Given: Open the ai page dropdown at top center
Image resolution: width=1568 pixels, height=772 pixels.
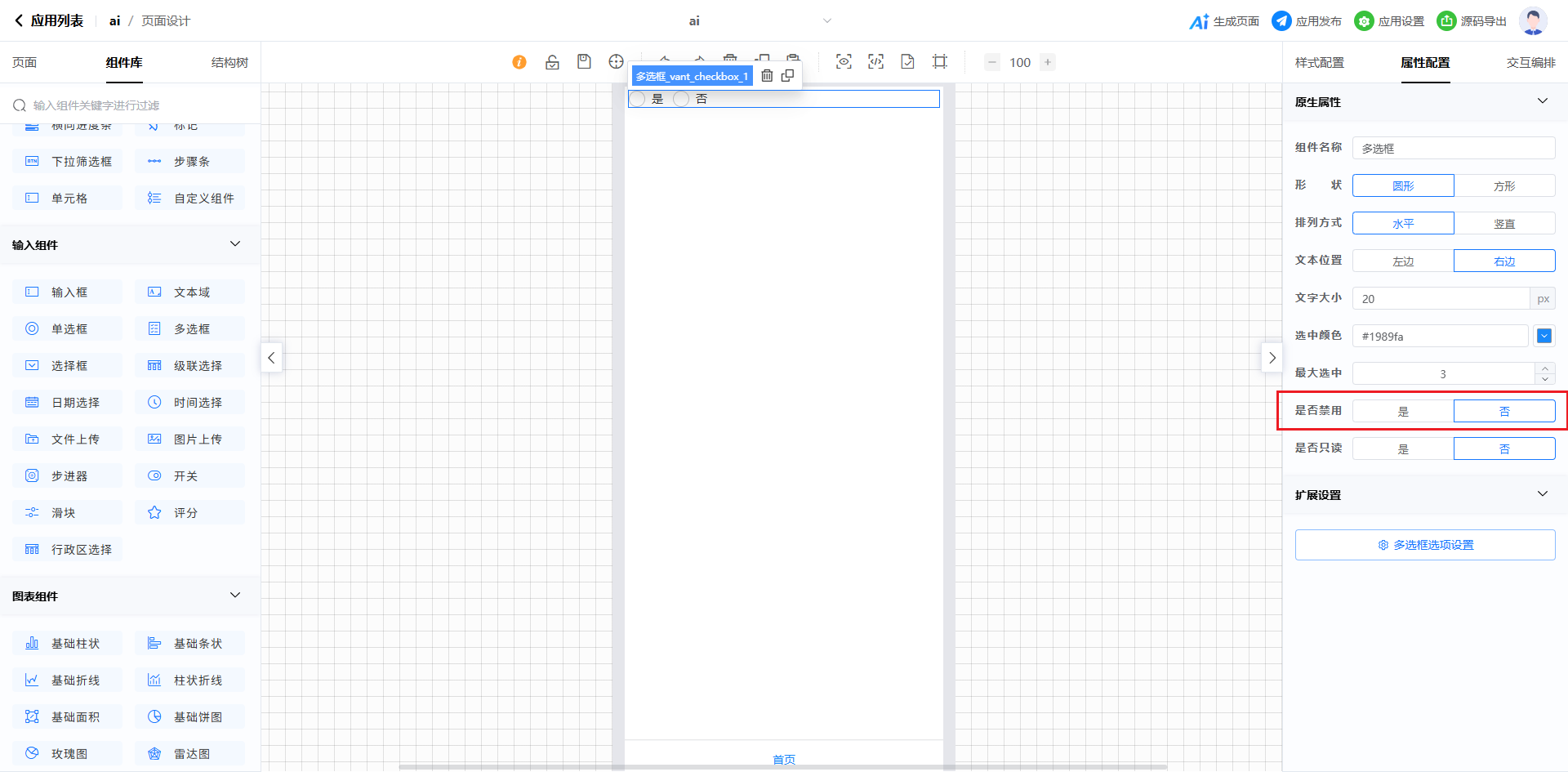Looking at the screenshot, I should tap(826, 21).
